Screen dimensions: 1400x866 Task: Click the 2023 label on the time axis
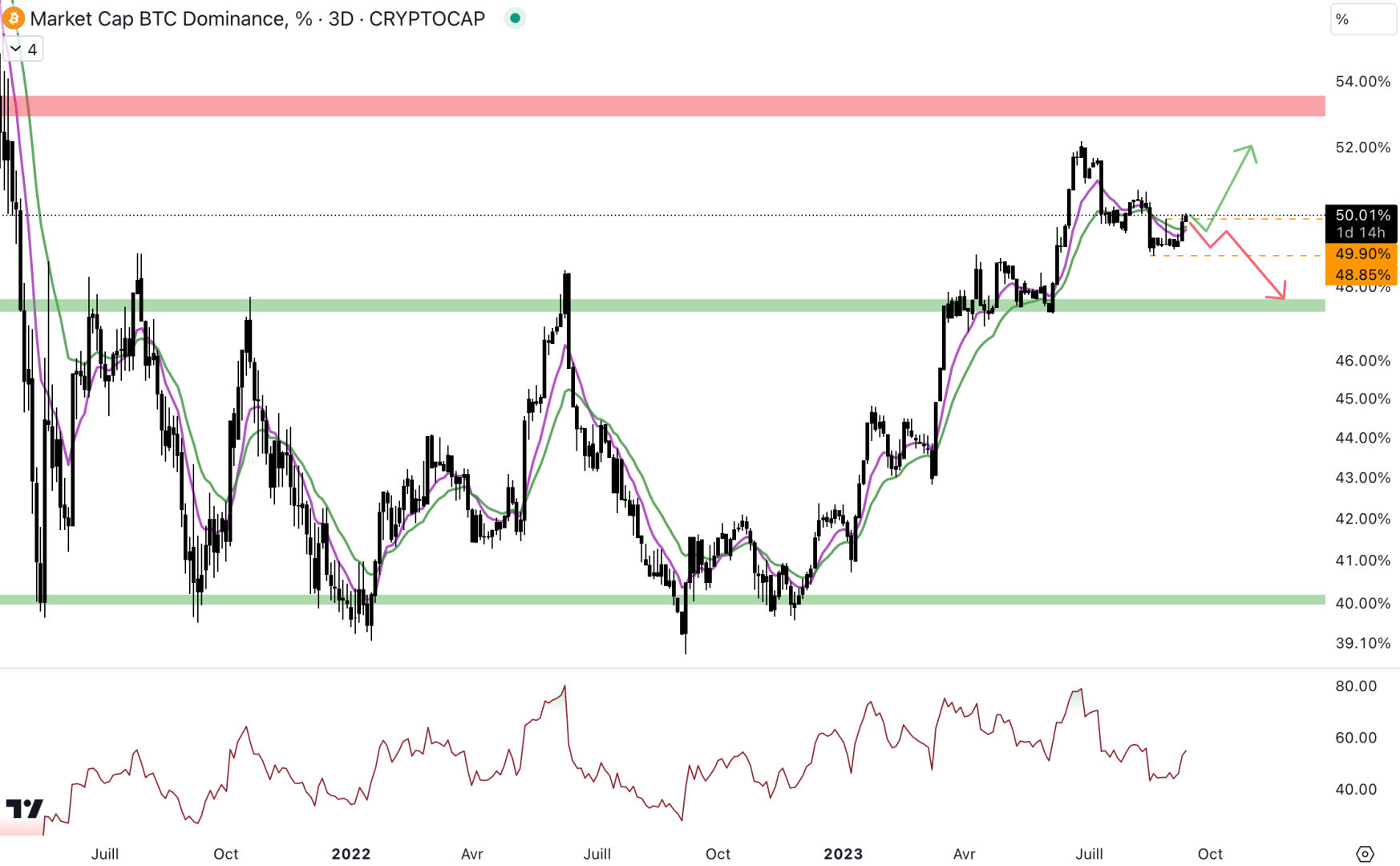pyautogui.click(x=844, y=854)
